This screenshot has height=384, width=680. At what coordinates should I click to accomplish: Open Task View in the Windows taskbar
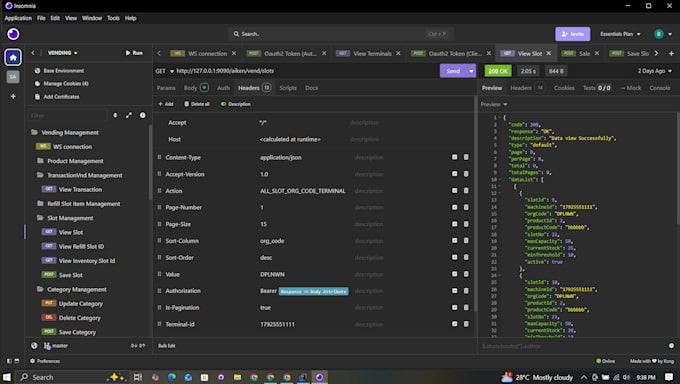pos(138,377)
